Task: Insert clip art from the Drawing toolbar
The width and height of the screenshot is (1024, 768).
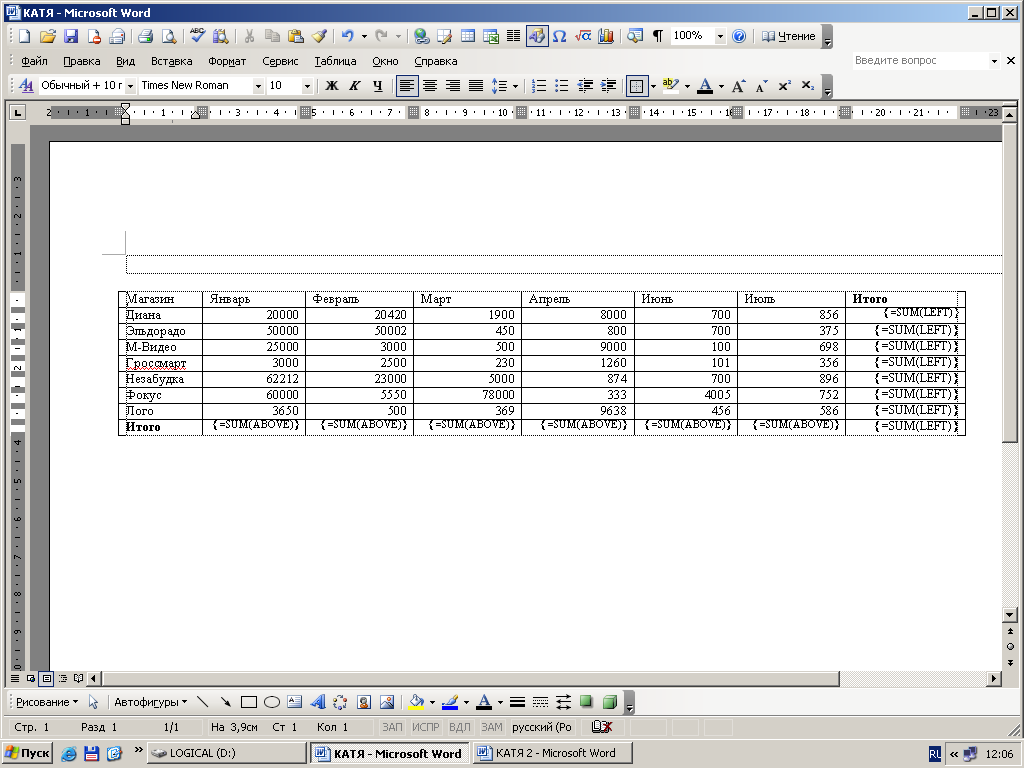Action: pyautogui.click(x=364, y=702)
